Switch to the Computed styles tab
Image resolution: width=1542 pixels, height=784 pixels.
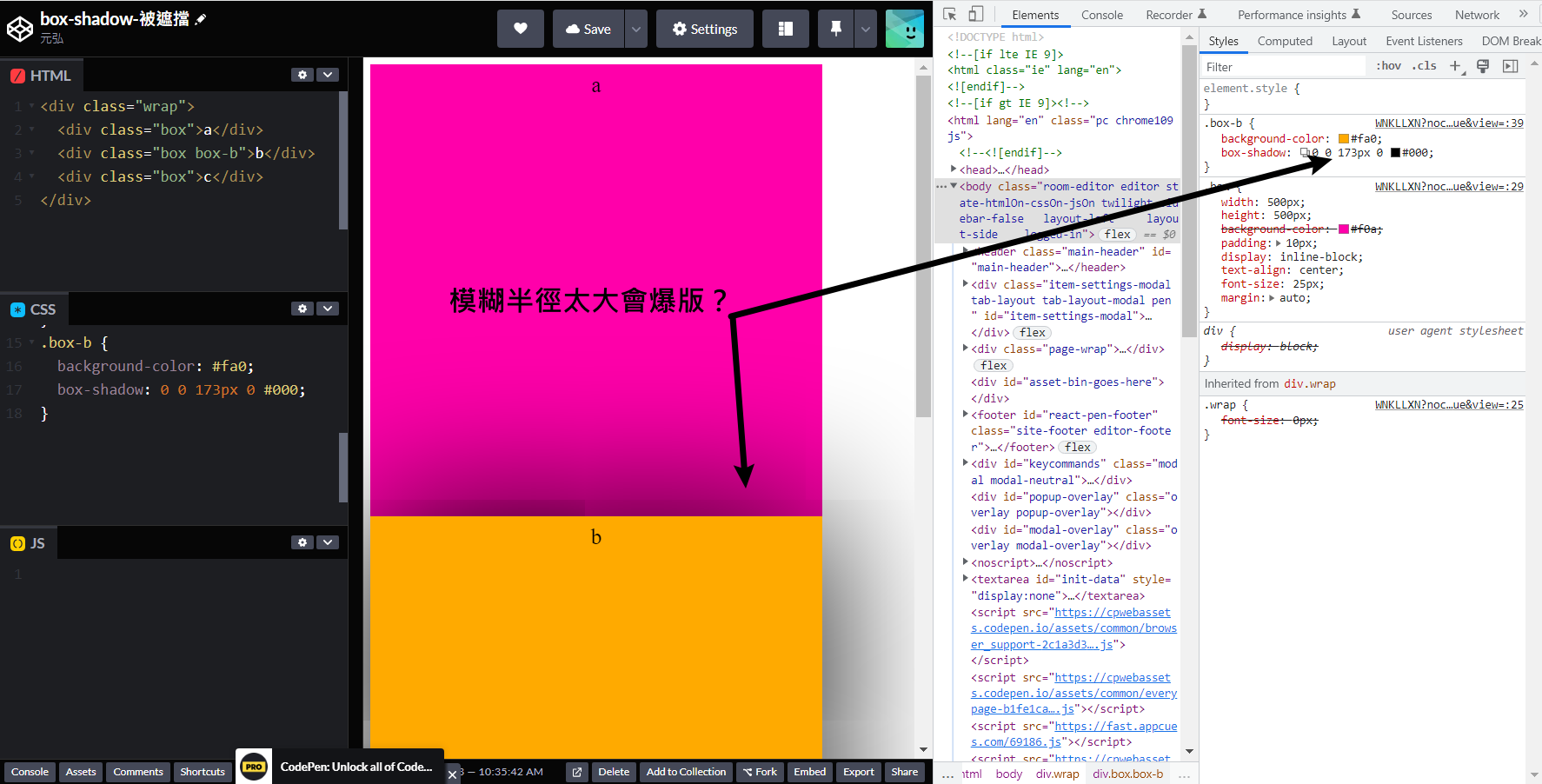(1285, 41)
